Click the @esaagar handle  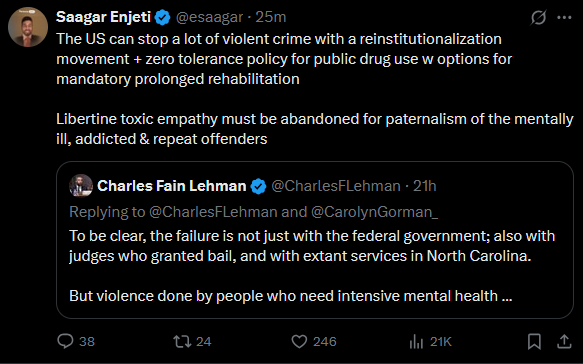coord(209,17)
